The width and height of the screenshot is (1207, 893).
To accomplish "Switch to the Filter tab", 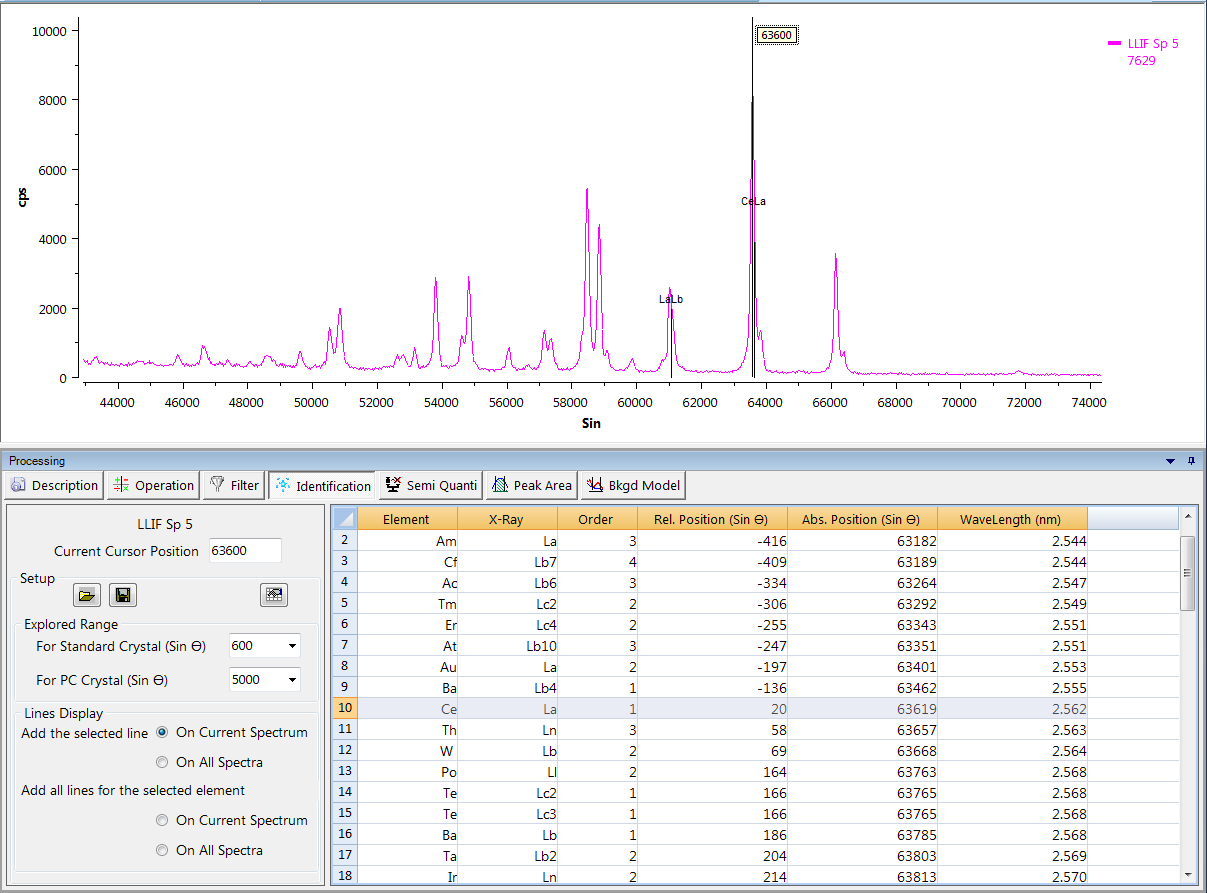I will (235, 486).
